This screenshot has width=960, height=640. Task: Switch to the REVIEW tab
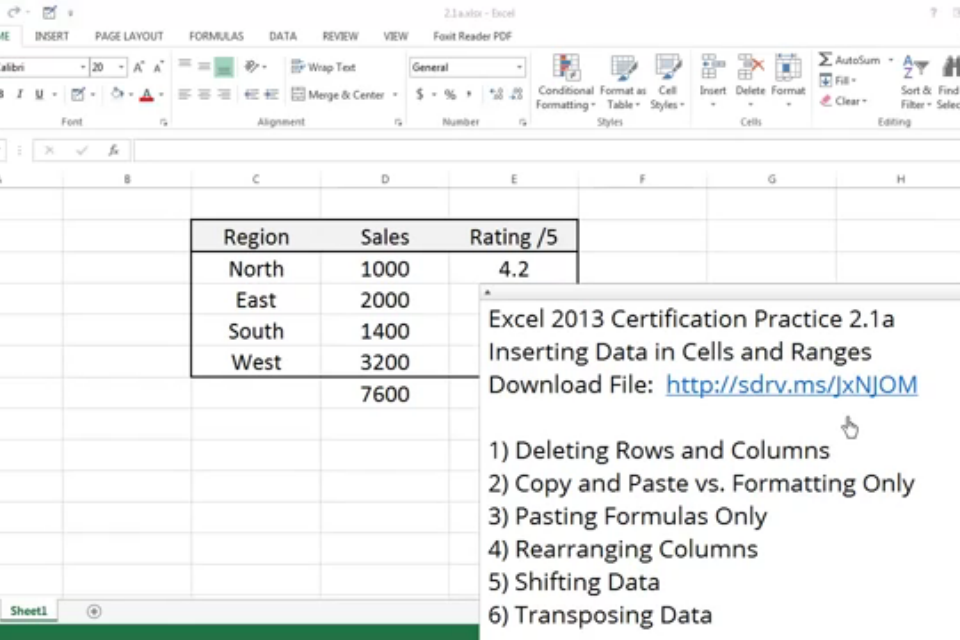click(340, 36)
